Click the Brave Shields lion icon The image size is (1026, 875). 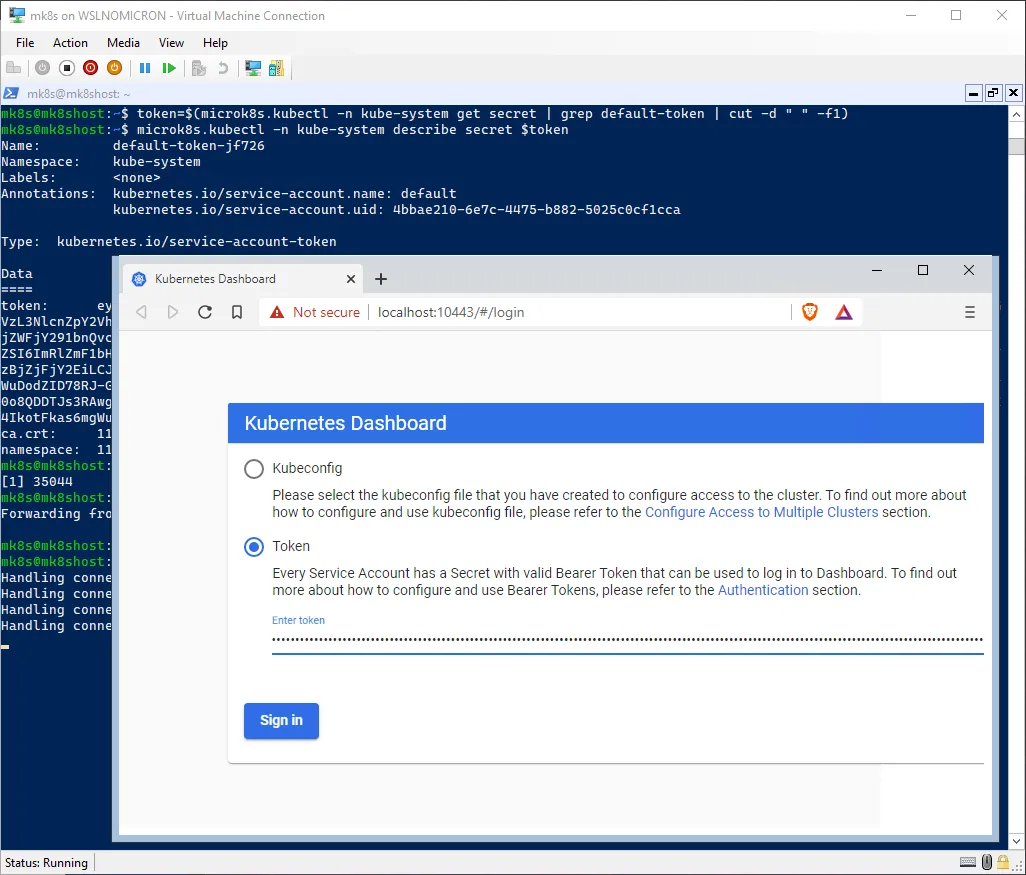click(x=810, y=312)
